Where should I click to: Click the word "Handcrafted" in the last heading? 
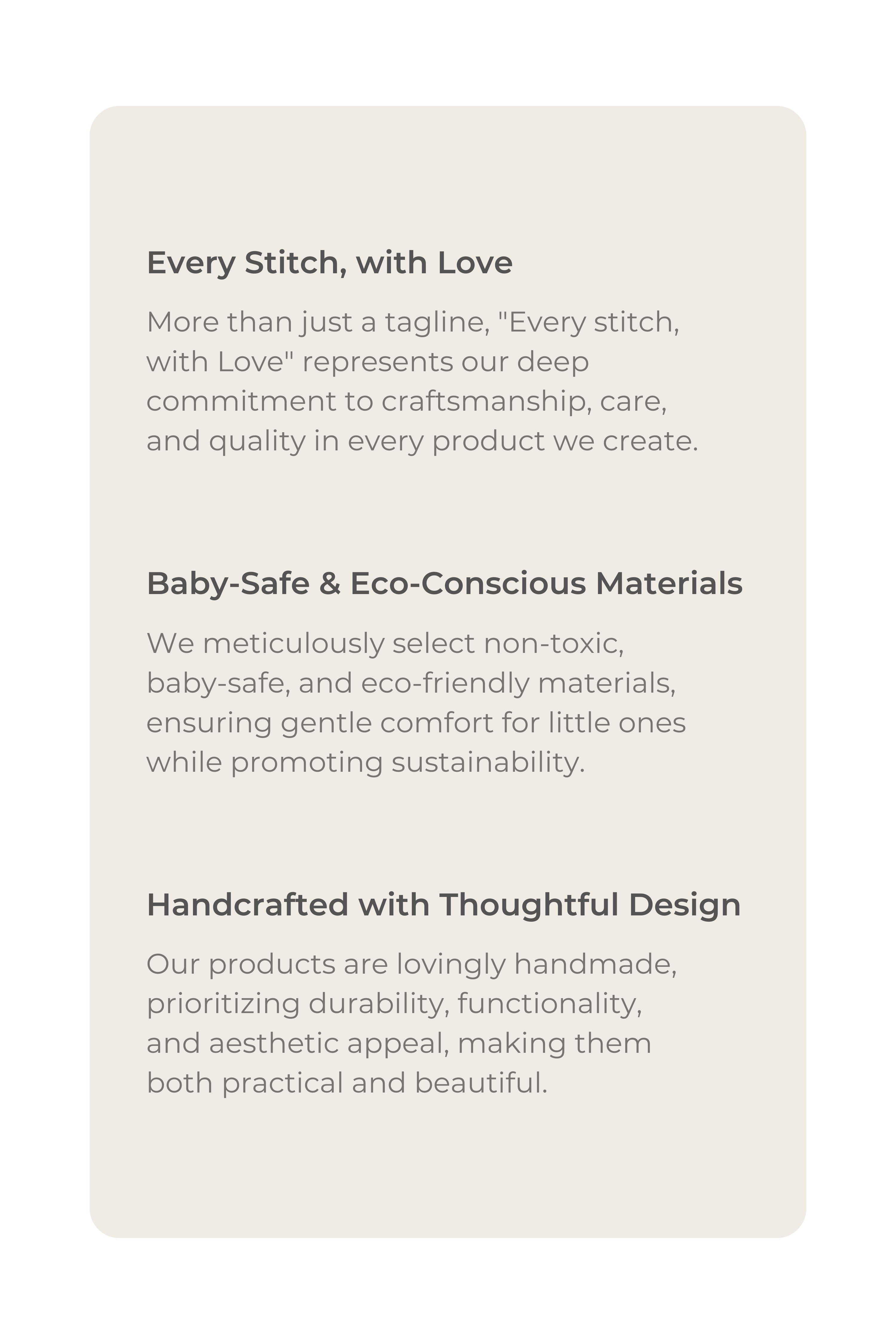[248, 905]
